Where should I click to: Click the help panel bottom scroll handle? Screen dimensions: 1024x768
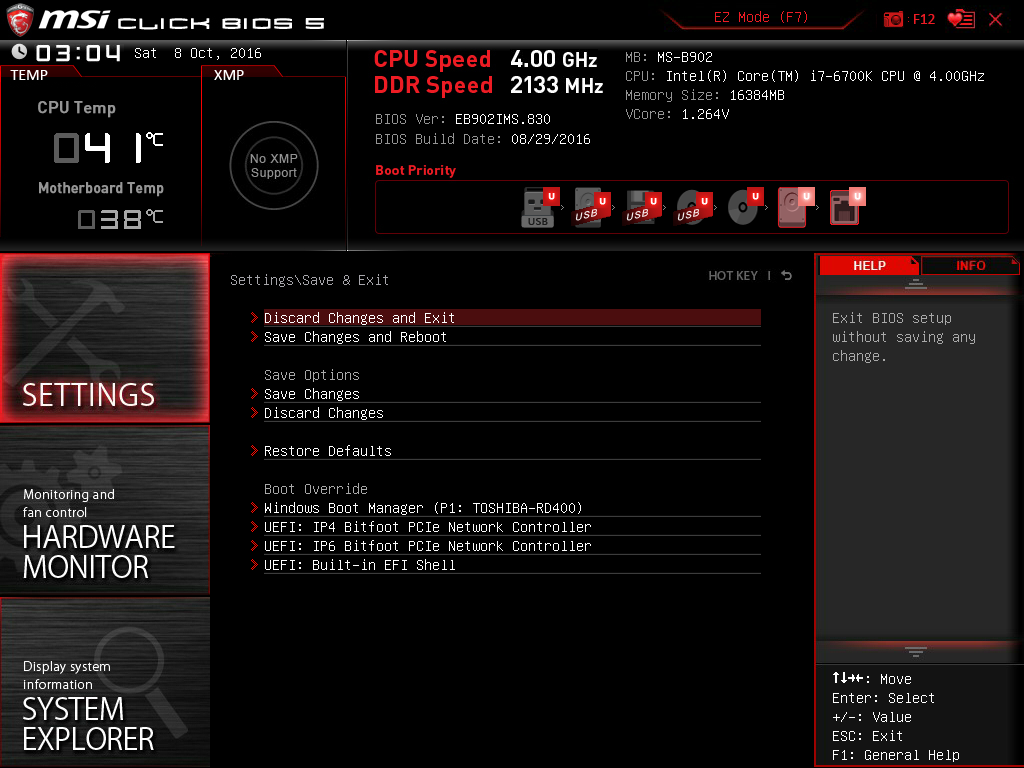915,652
